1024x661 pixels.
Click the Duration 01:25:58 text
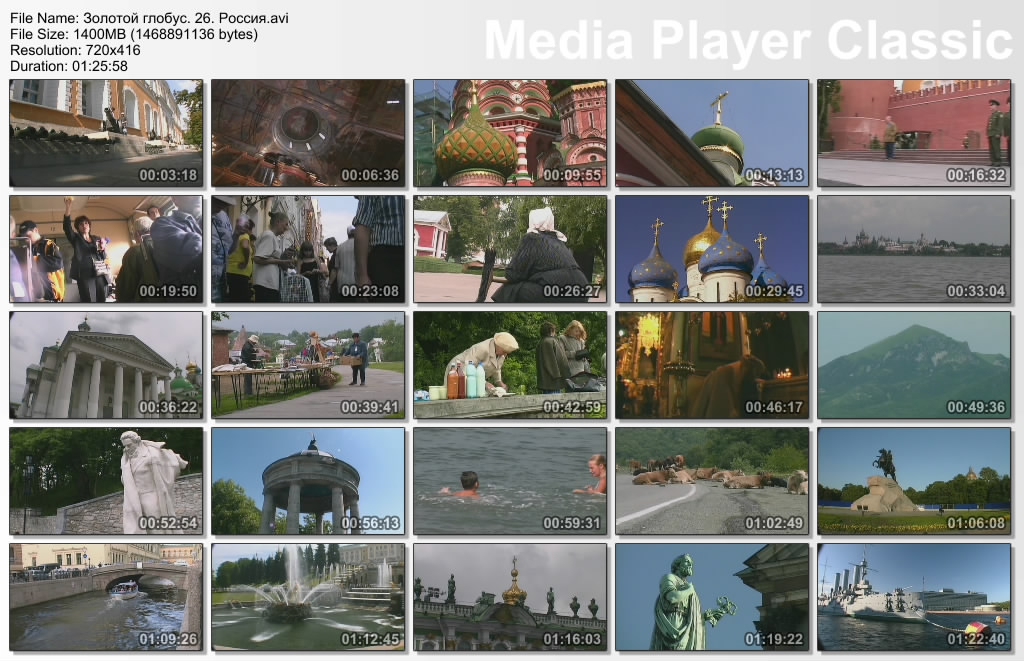pyautogui.click(x=69, y=66)
